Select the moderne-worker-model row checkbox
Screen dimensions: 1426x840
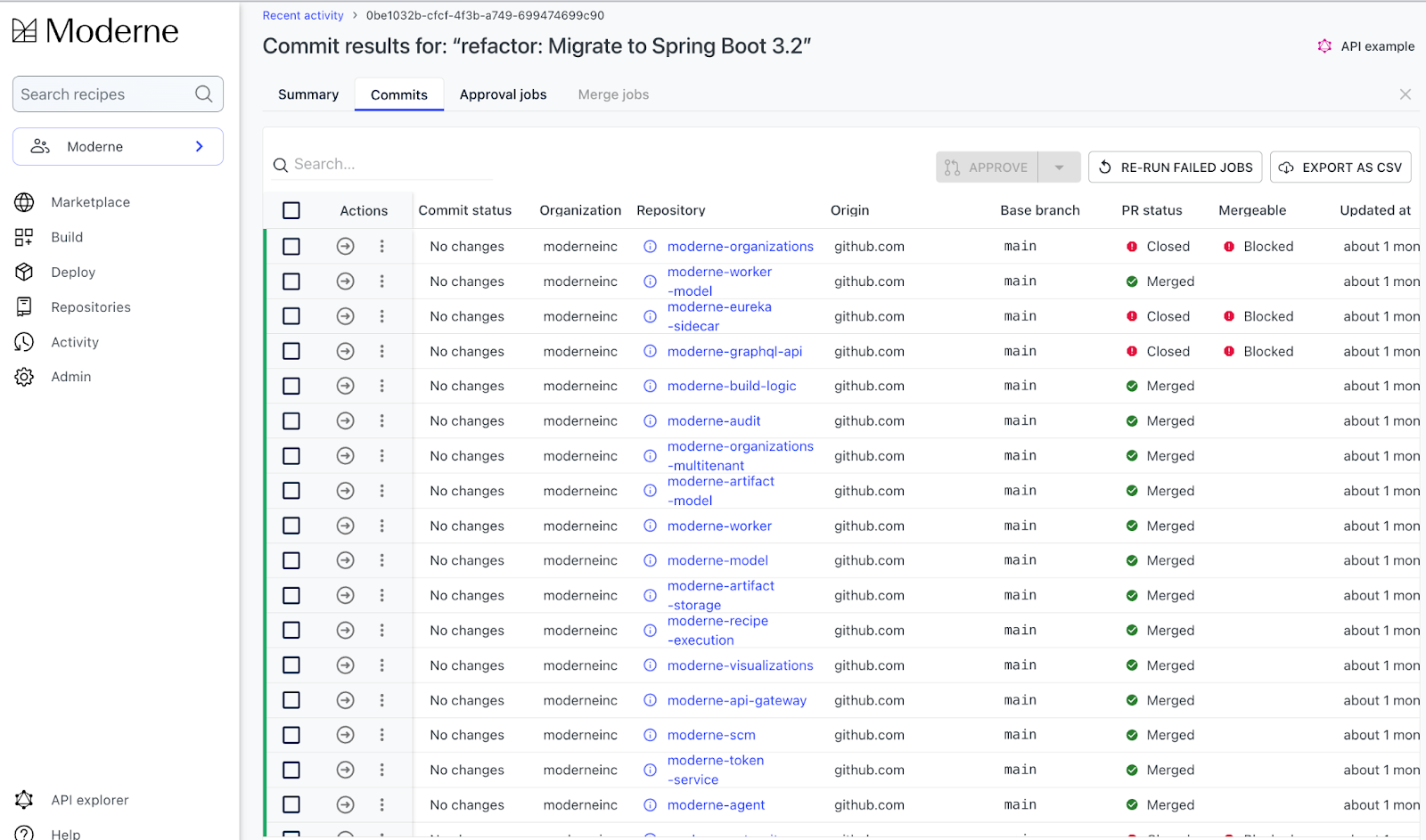click(291, 281)
